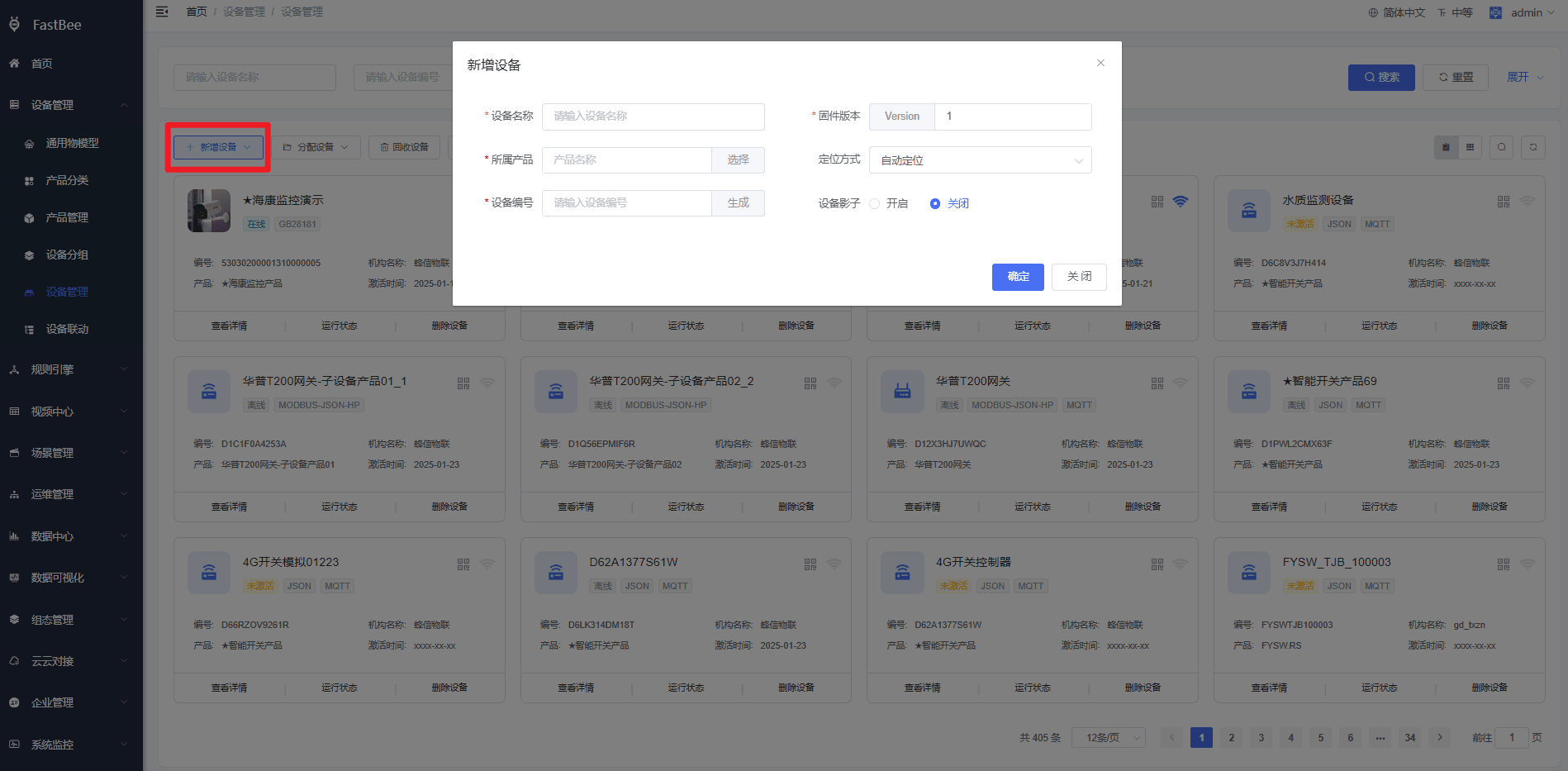Click wifi status icon of 华普T200网关 card

(1181, 383)
